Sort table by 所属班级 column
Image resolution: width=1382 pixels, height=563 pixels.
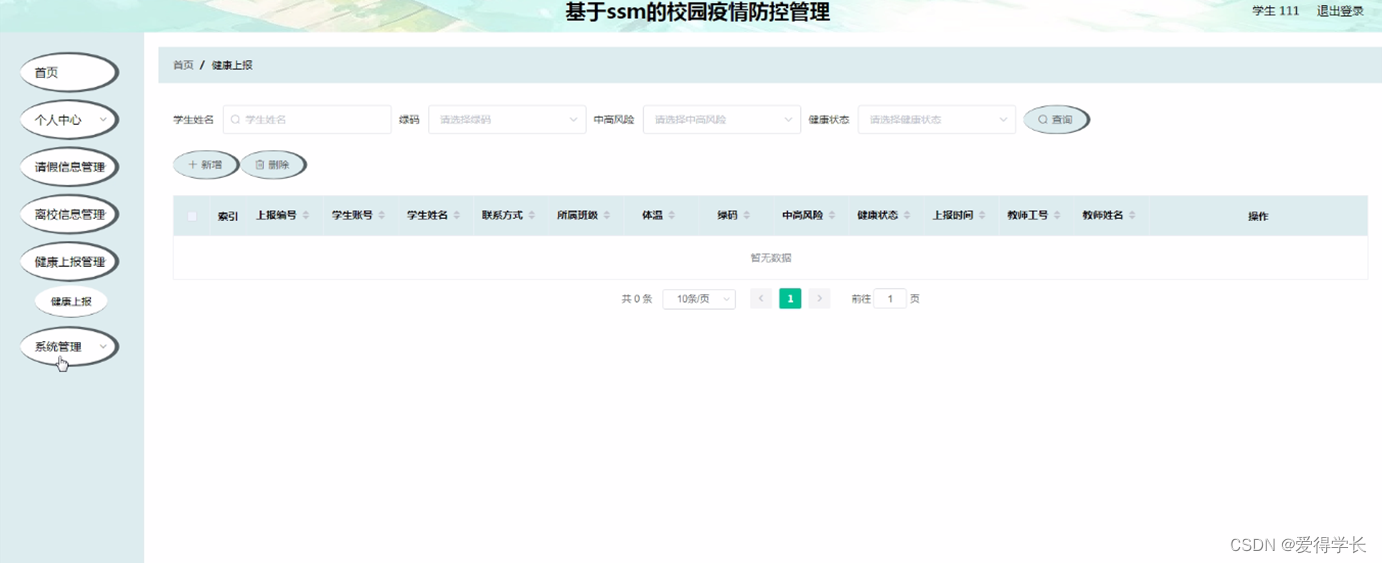(607, 215)
